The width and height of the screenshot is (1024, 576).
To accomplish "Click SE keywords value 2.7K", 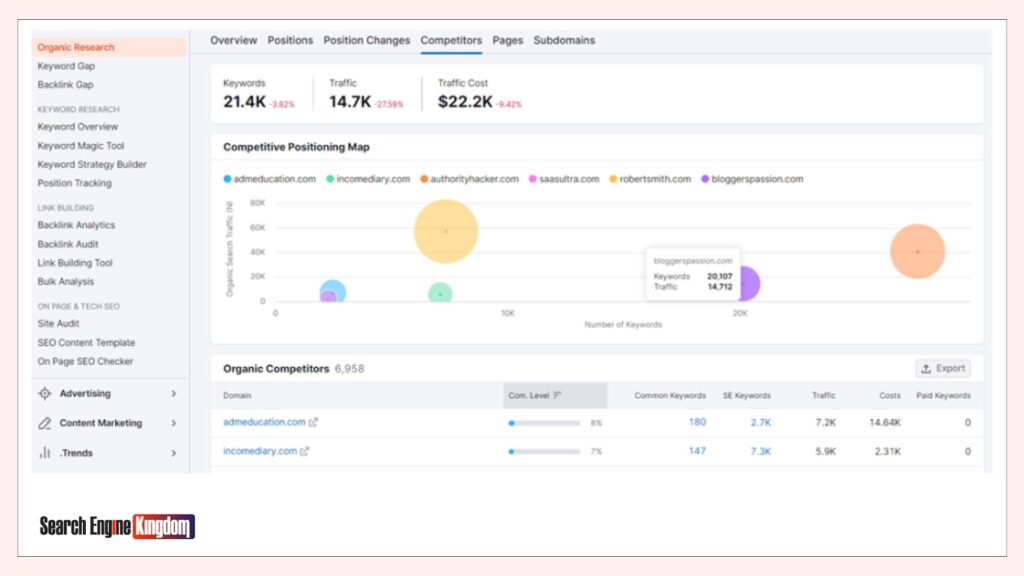I will (760, 423).
